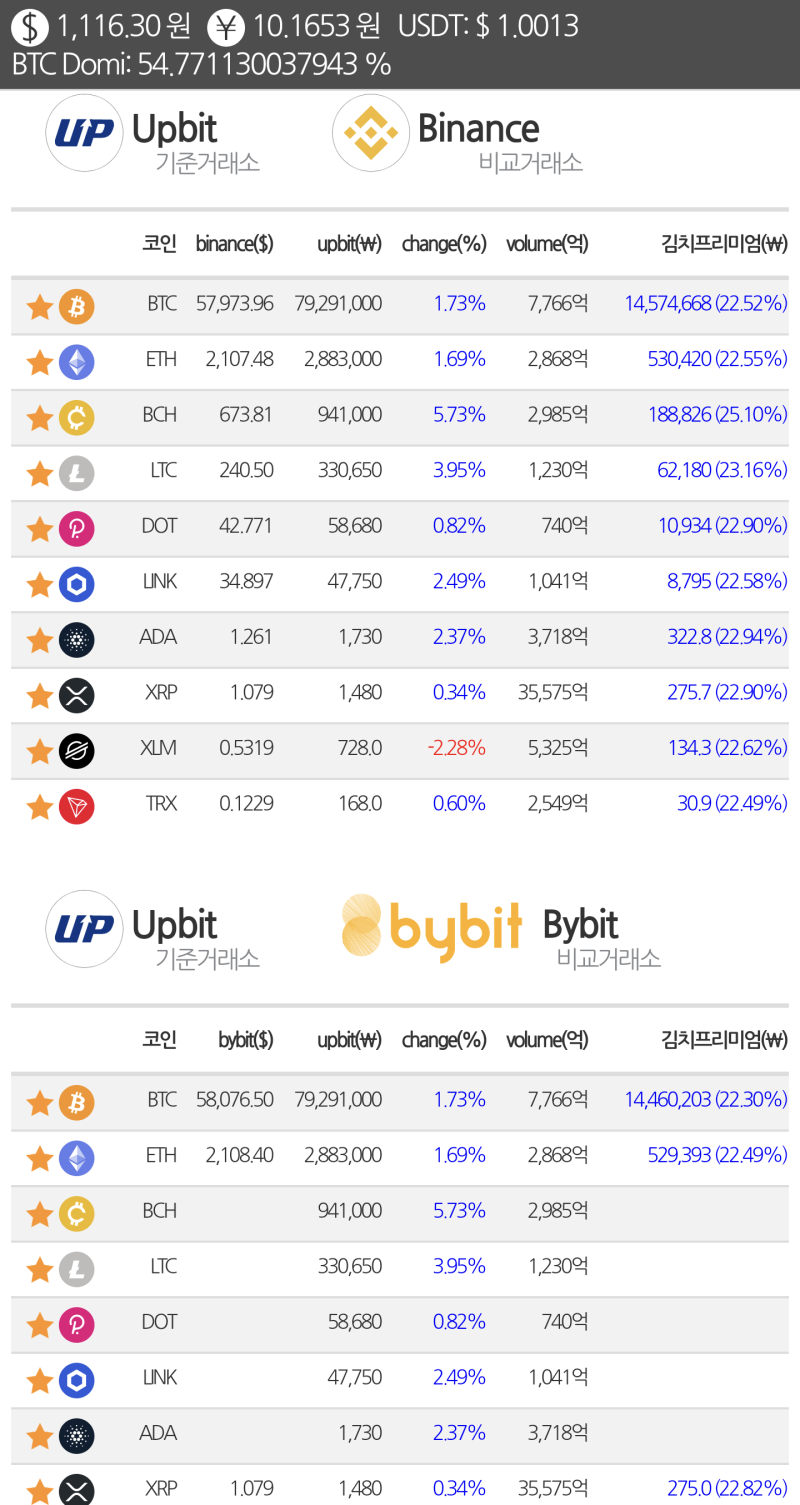
Task: Click the Bitcoin icon in Binance table
Action: click(77, 306)
